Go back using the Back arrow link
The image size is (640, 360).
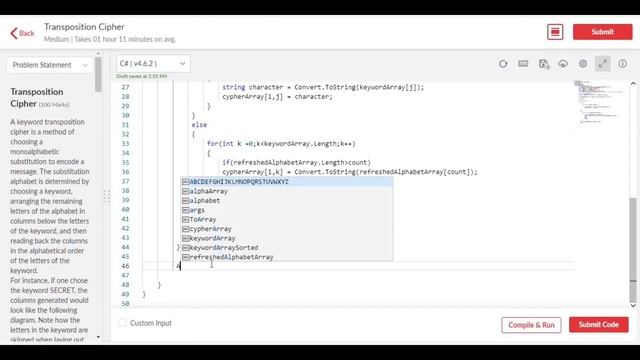pos(22,33)
